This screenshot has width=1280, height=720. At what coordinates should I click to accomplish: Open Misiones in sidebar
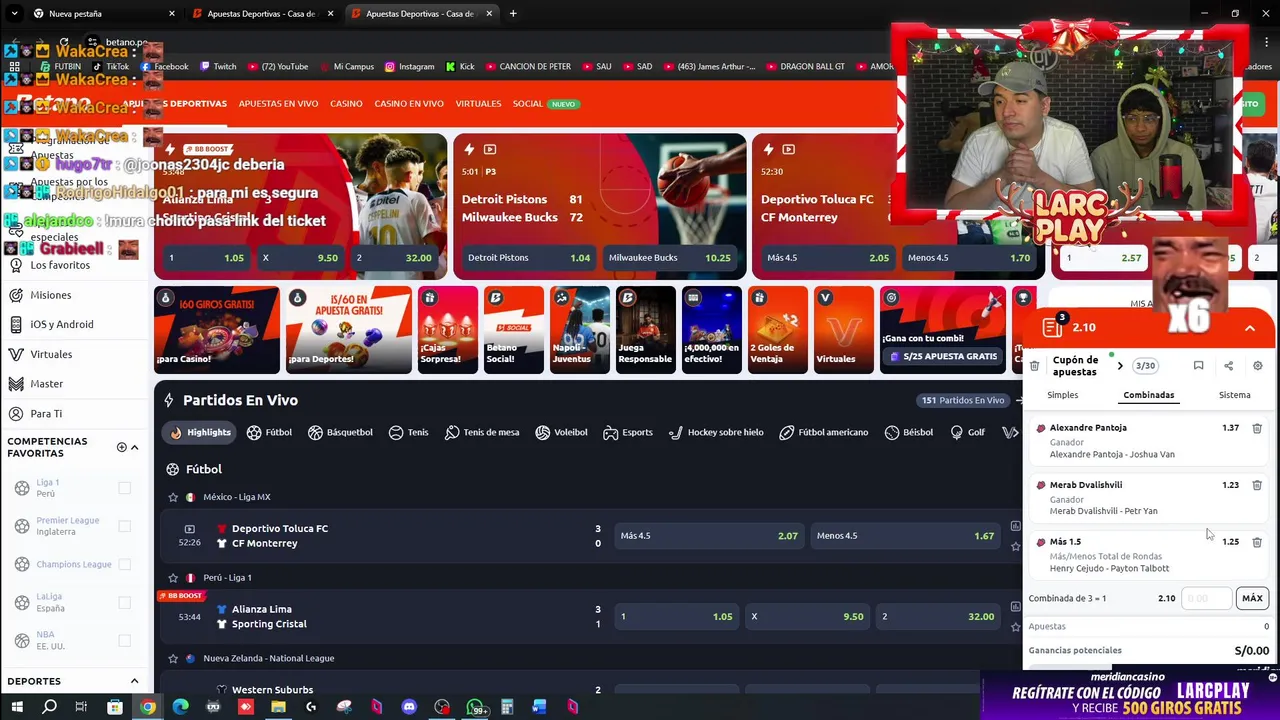coord(50,295)
